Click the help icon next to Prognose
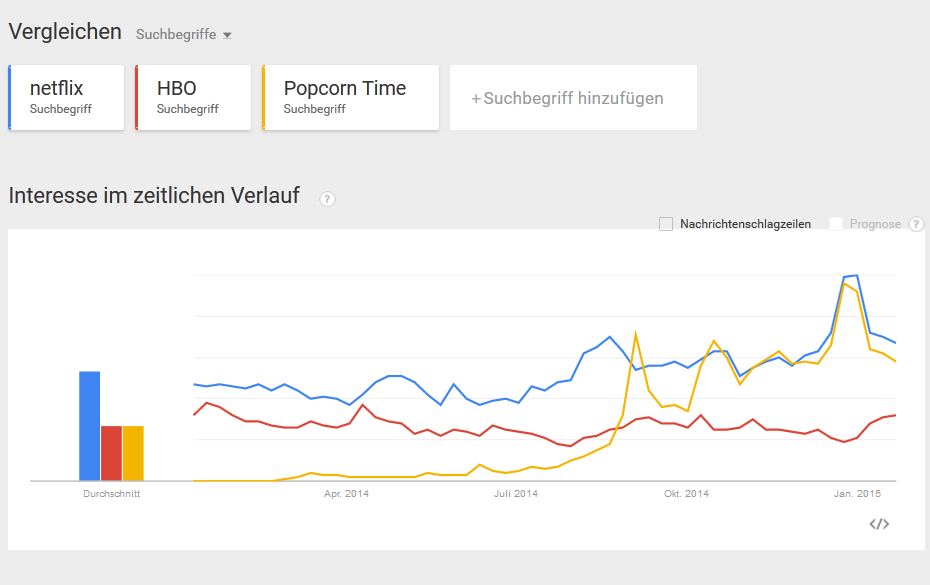 point(916,224)
